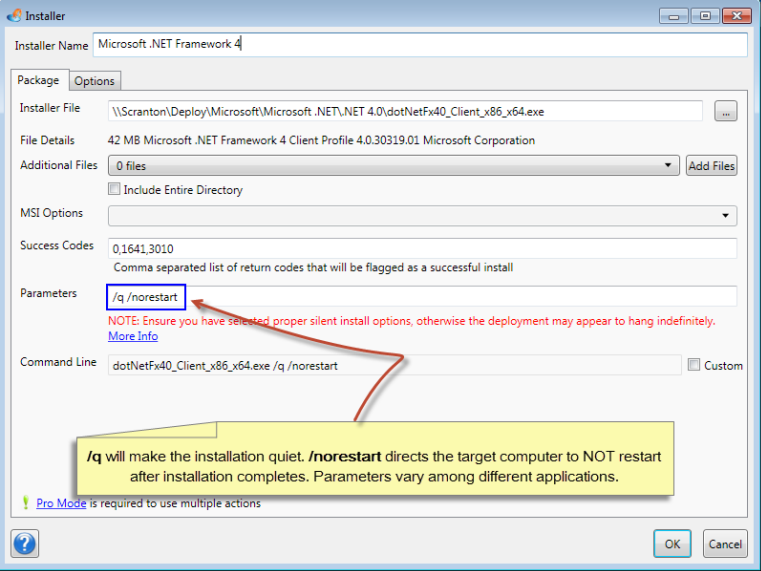Screen dimensions: 761x571
Task: Enable Include Entire Directory checkbox
Action: pyautogui.click(x=114, y=189)
